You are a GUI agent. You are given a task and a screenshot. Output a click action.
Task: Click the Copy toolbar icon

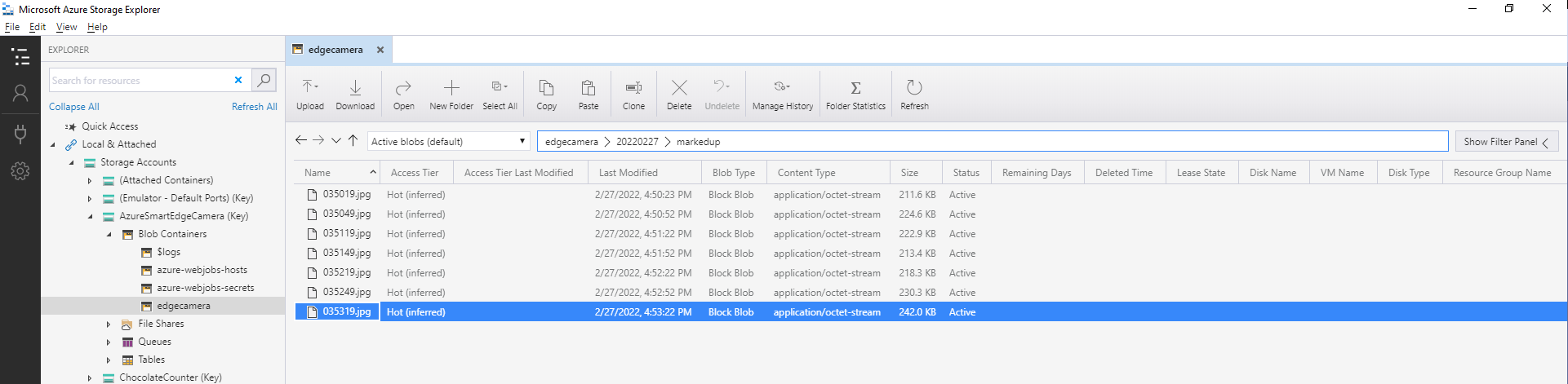pos(546,95)
